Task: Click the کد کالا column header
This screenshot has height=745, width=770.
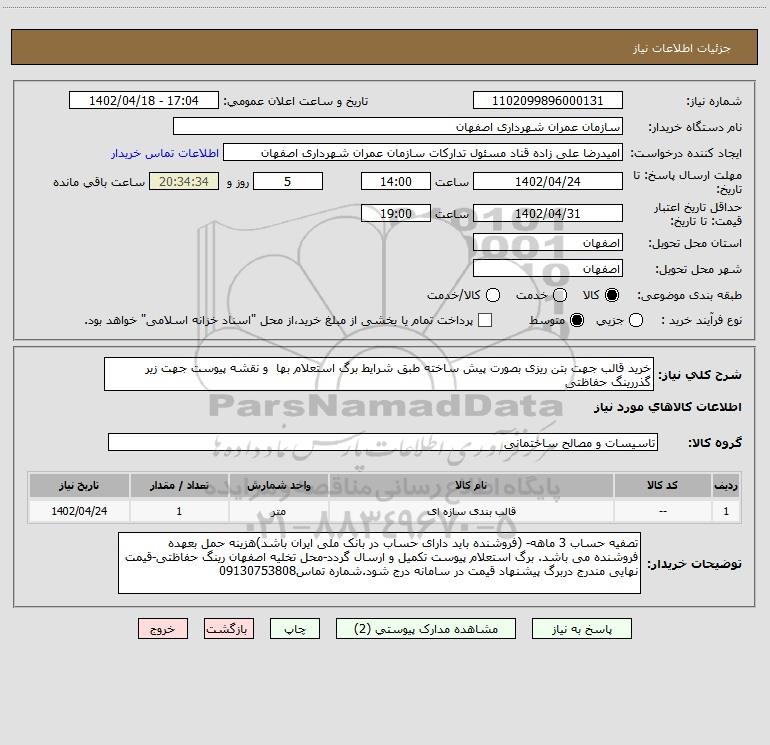Action: tap(662, 485)
